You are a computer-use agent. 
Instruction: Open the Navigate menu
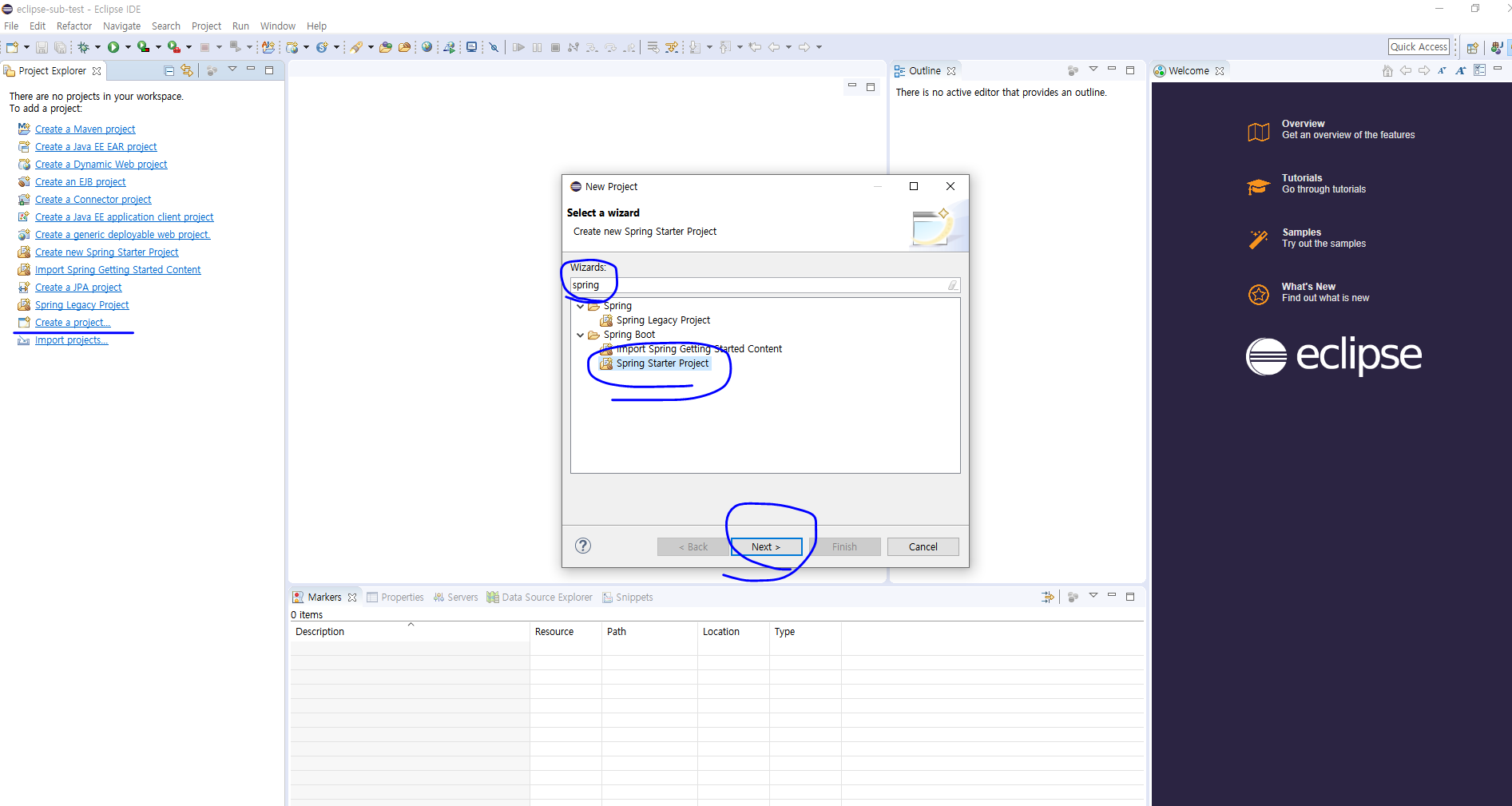121,26
